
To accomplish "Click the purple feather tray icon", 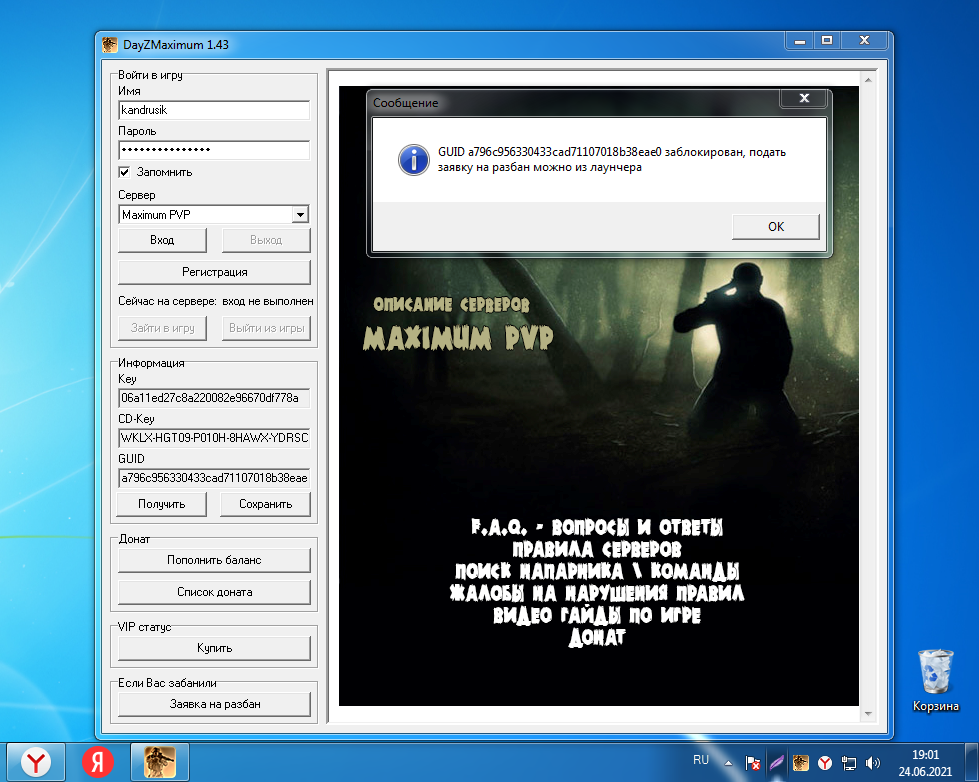I will 776,763.
